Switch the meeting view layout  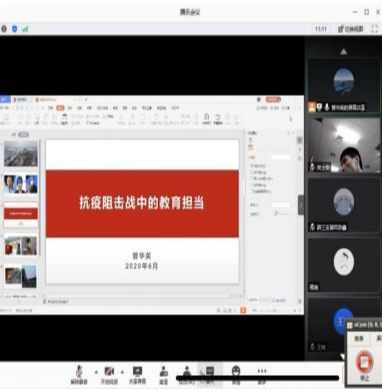pyautogui.click(x=350, y=29)
